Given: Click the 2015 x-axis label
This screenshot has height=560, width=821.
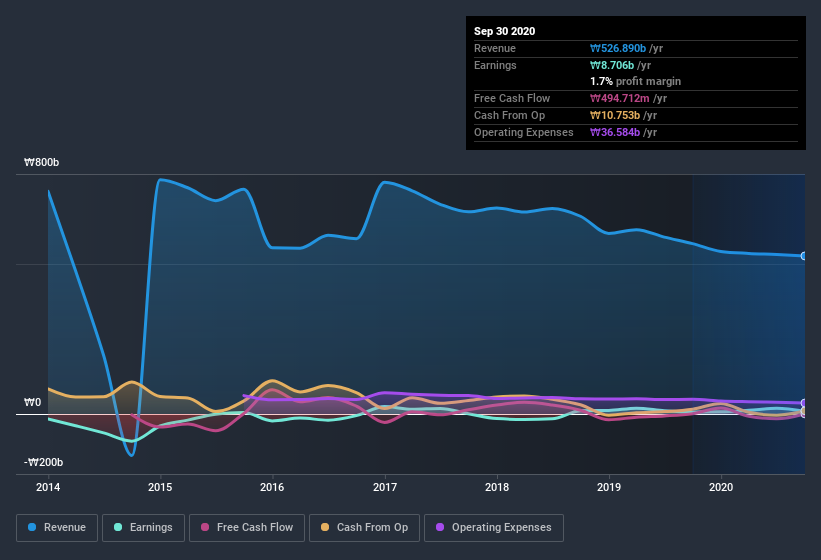Looking at the screenshot, I should (160, 487).
